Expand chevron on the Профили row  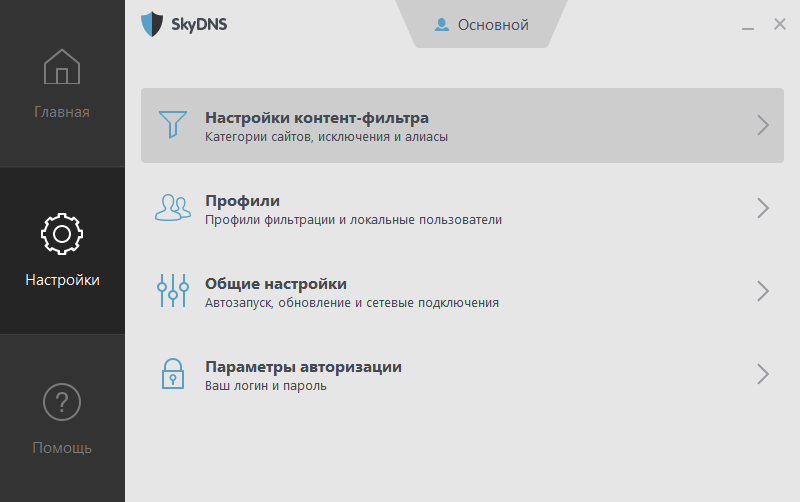tap(763, 208)
